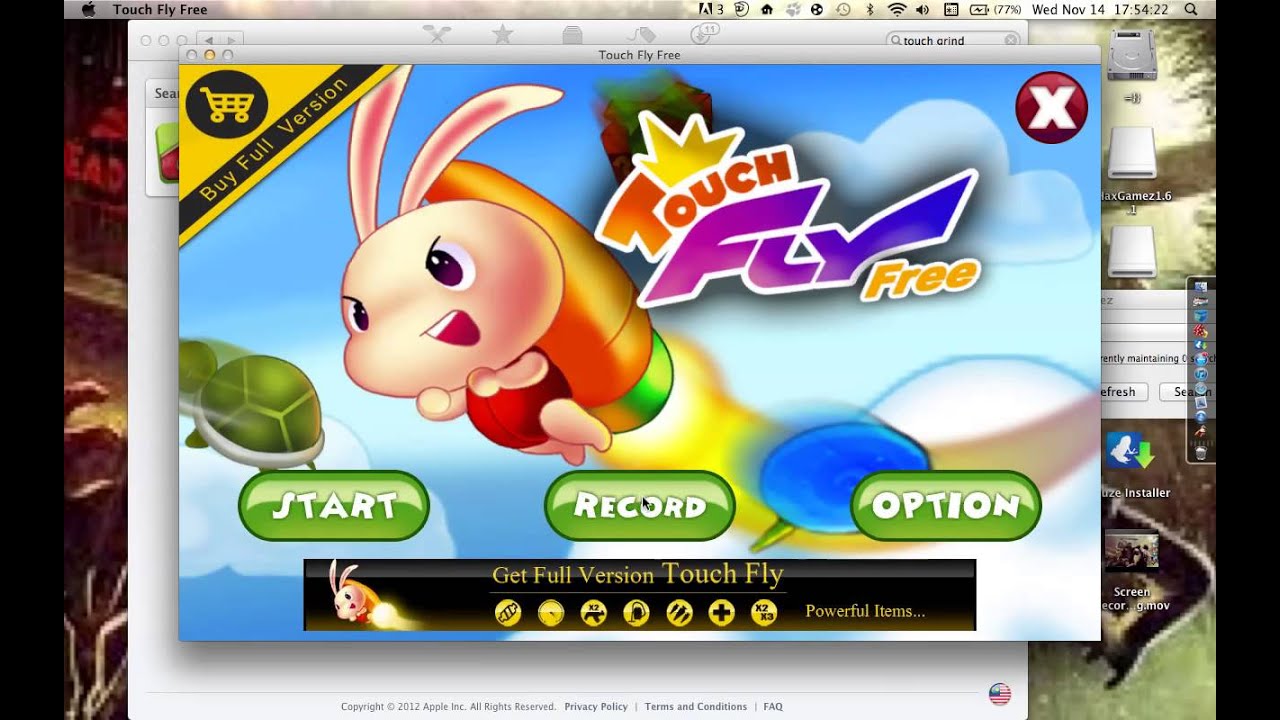Open Finder in the side Dock
1280x720 pixels.
[x=1201, y=288]
